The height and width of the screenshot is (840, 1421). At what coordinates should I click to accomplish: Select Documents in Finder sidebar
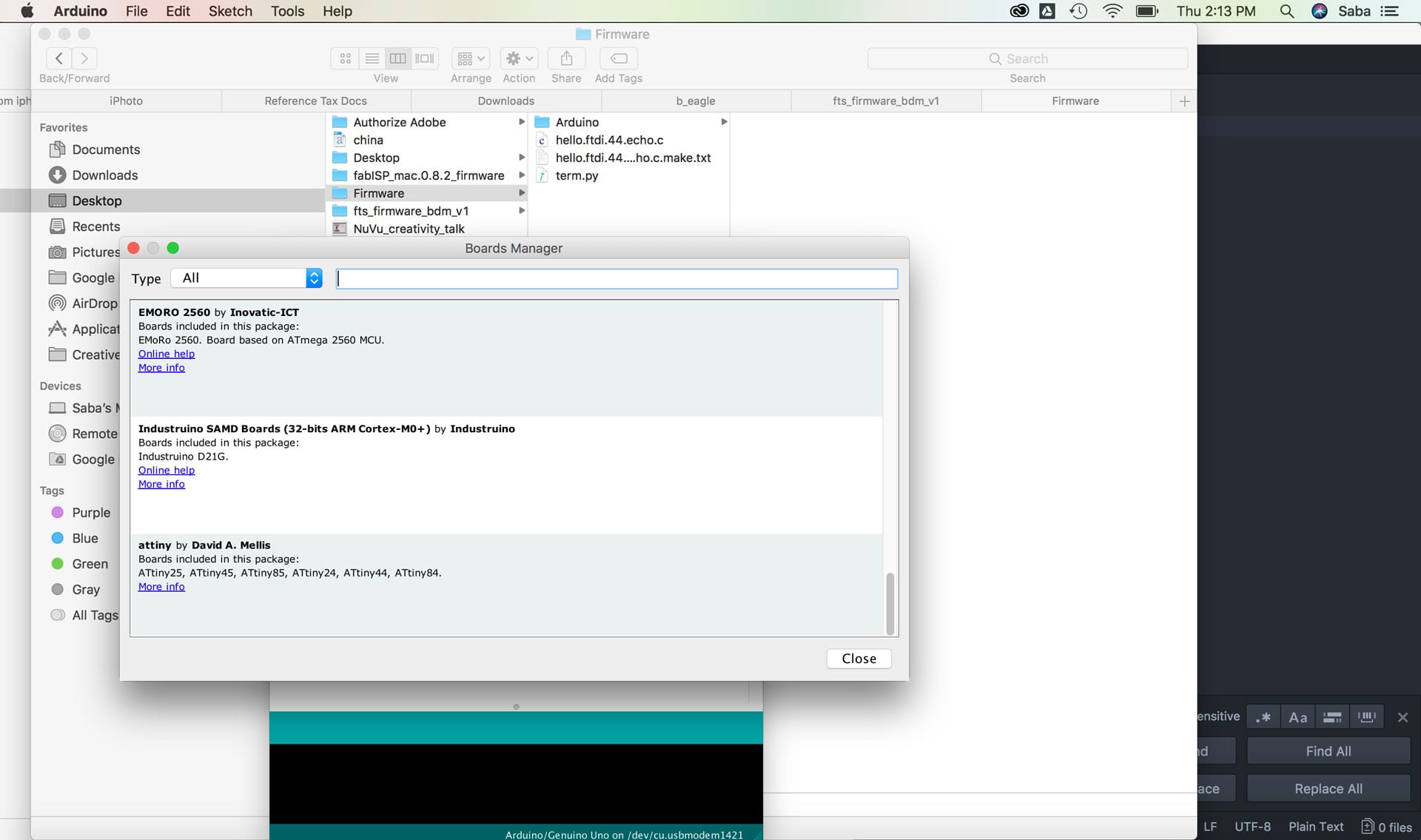point(106,149)
